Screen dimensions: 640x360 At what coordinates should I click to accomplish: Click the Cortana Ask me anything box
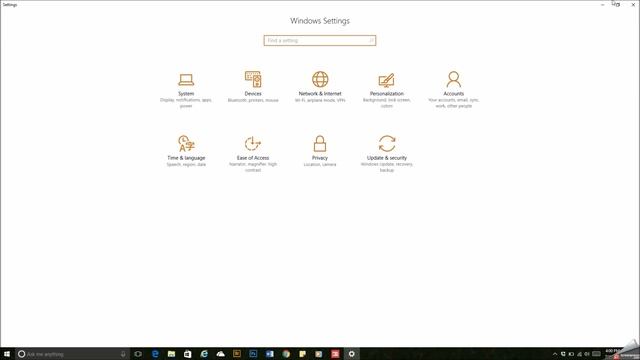coord(72,354)
